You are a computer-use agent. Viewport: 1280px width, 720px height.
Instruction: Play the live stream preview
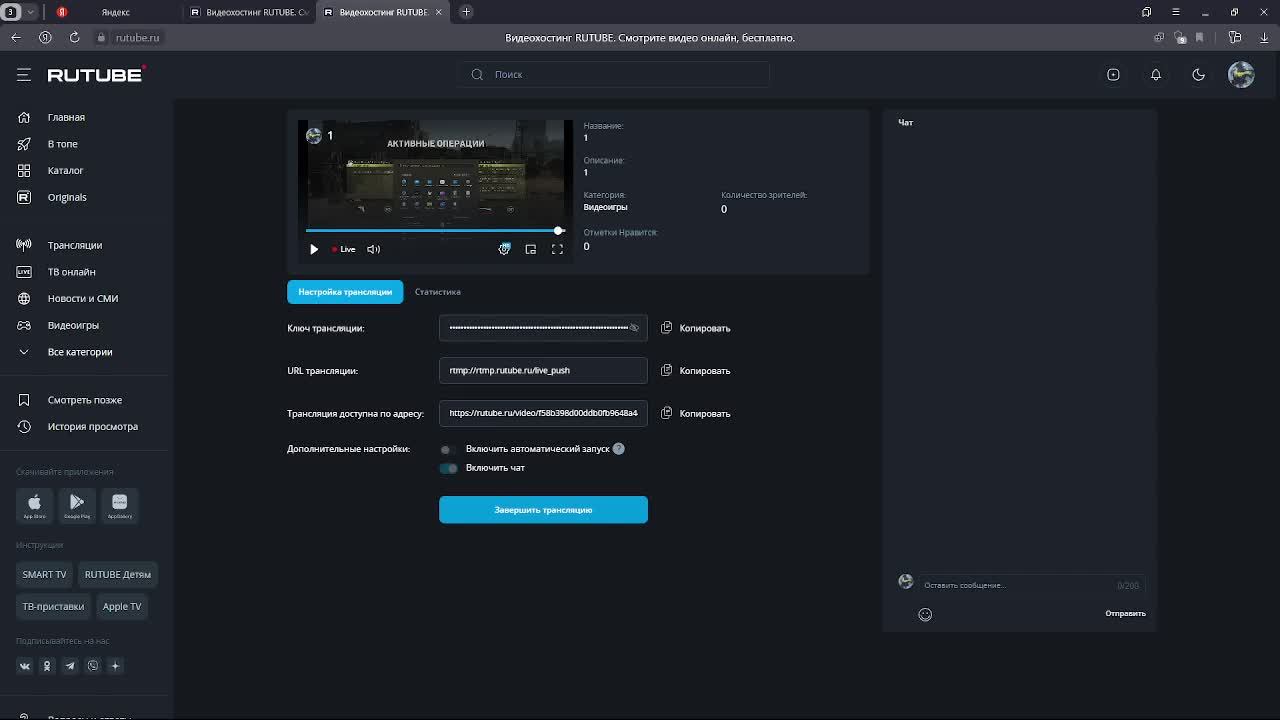click(x=314, y=249)
